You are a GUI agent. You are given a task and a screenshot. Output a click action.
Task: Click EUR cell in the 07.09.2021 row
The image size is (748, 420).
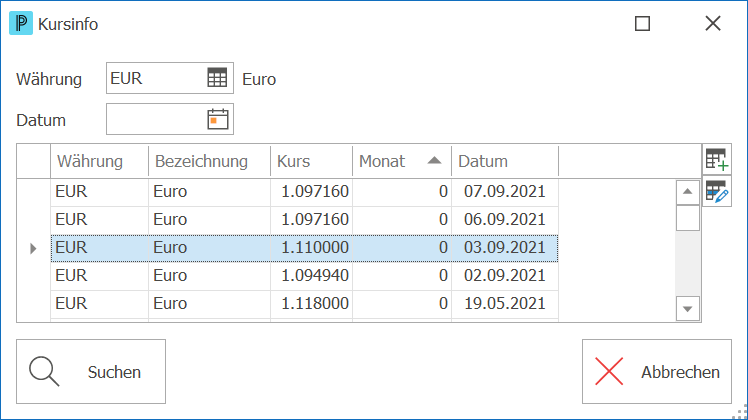point(99,192)
